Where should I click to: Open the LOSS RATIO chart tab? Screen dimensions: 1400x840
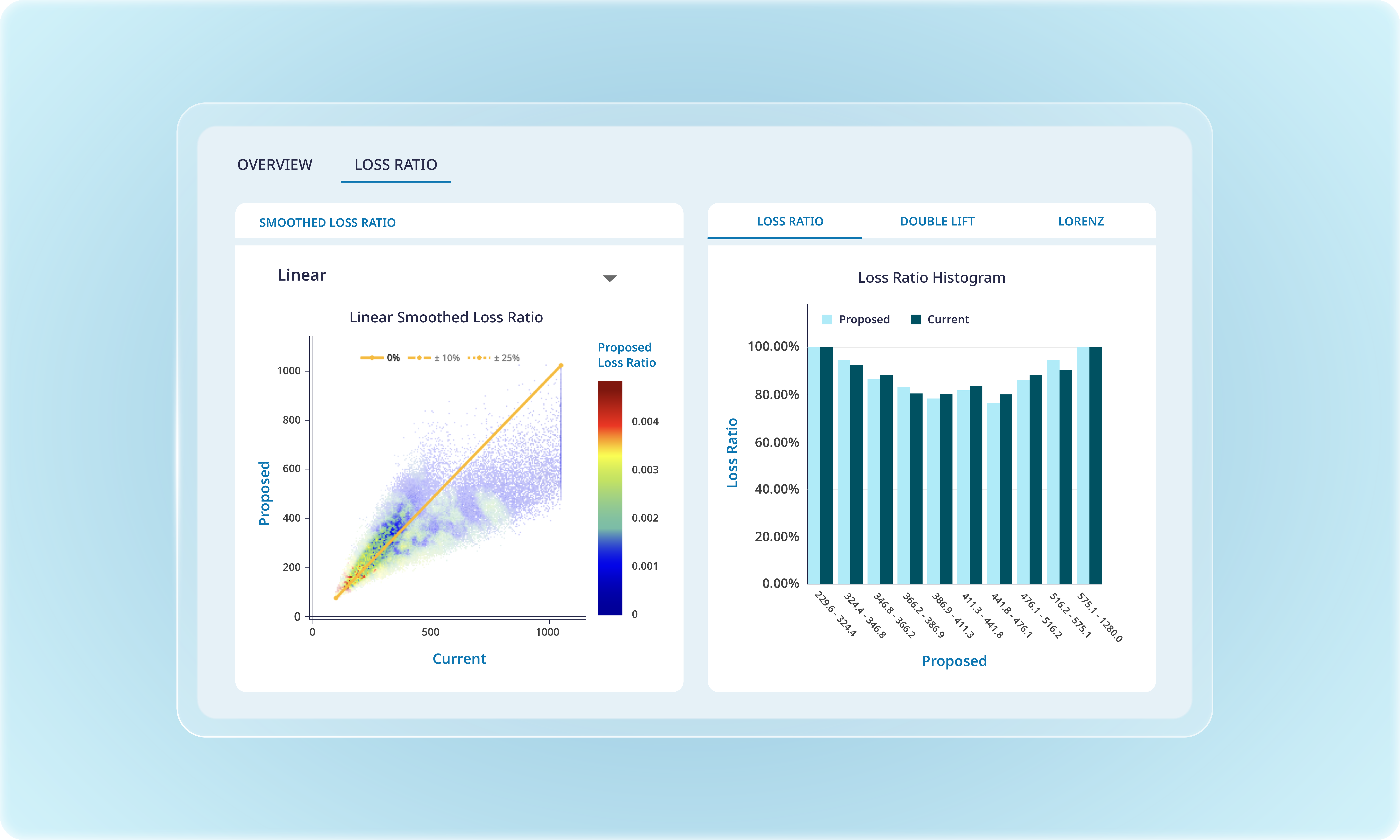click(790, 221)
